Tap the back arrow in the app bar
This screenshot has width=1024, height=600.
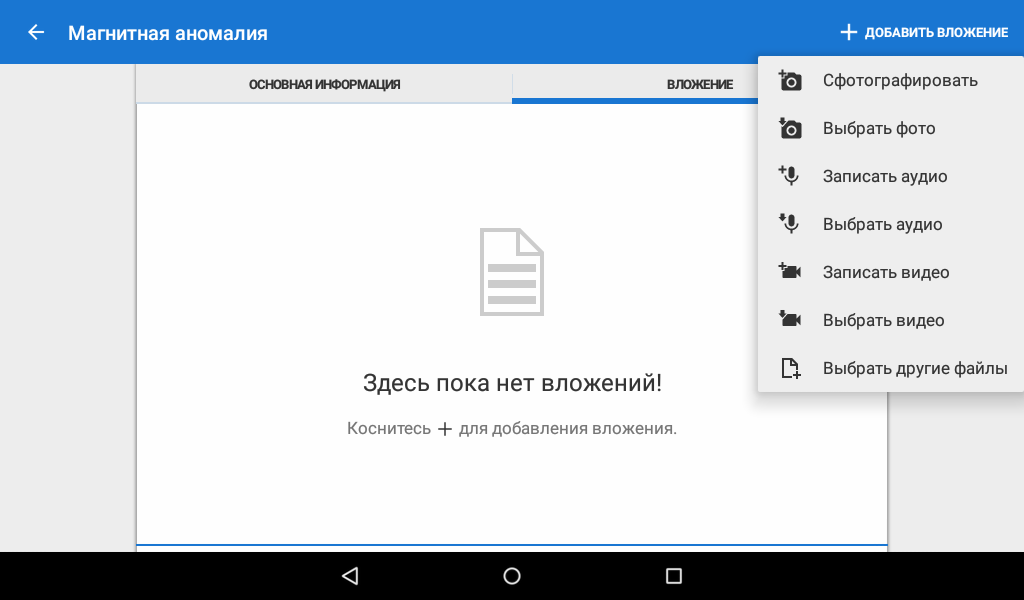(x=36, y=33)
